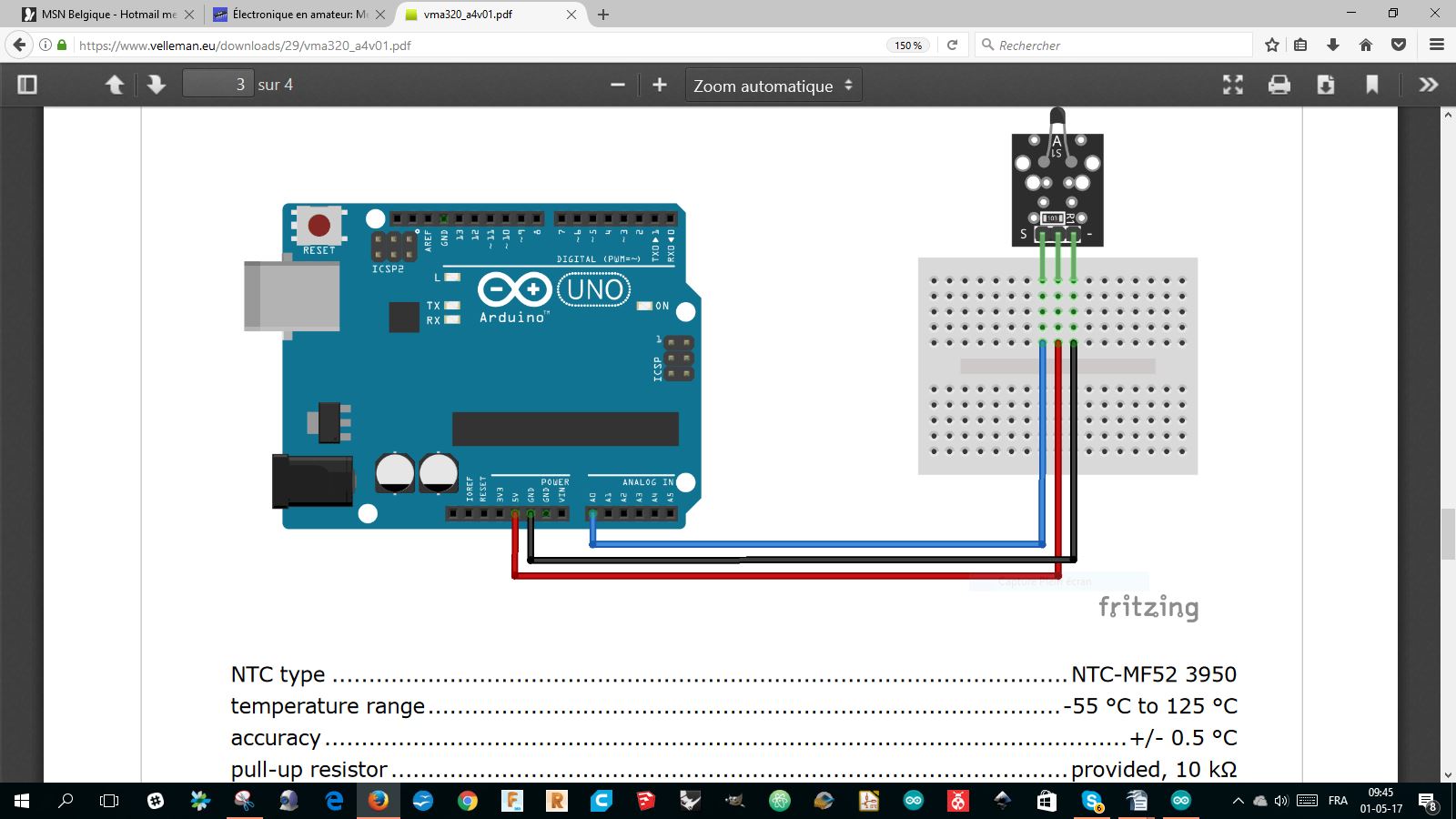Open the PDF viewer tools menu
Screen dimensions: 1456x819
pyautogui.click(x=1429, y=85)
